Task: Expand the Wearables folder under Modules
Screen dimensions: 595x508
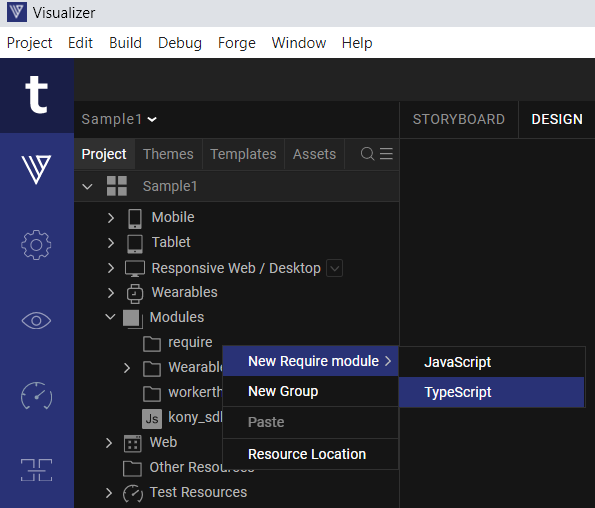Action: [x=127, y=368]
